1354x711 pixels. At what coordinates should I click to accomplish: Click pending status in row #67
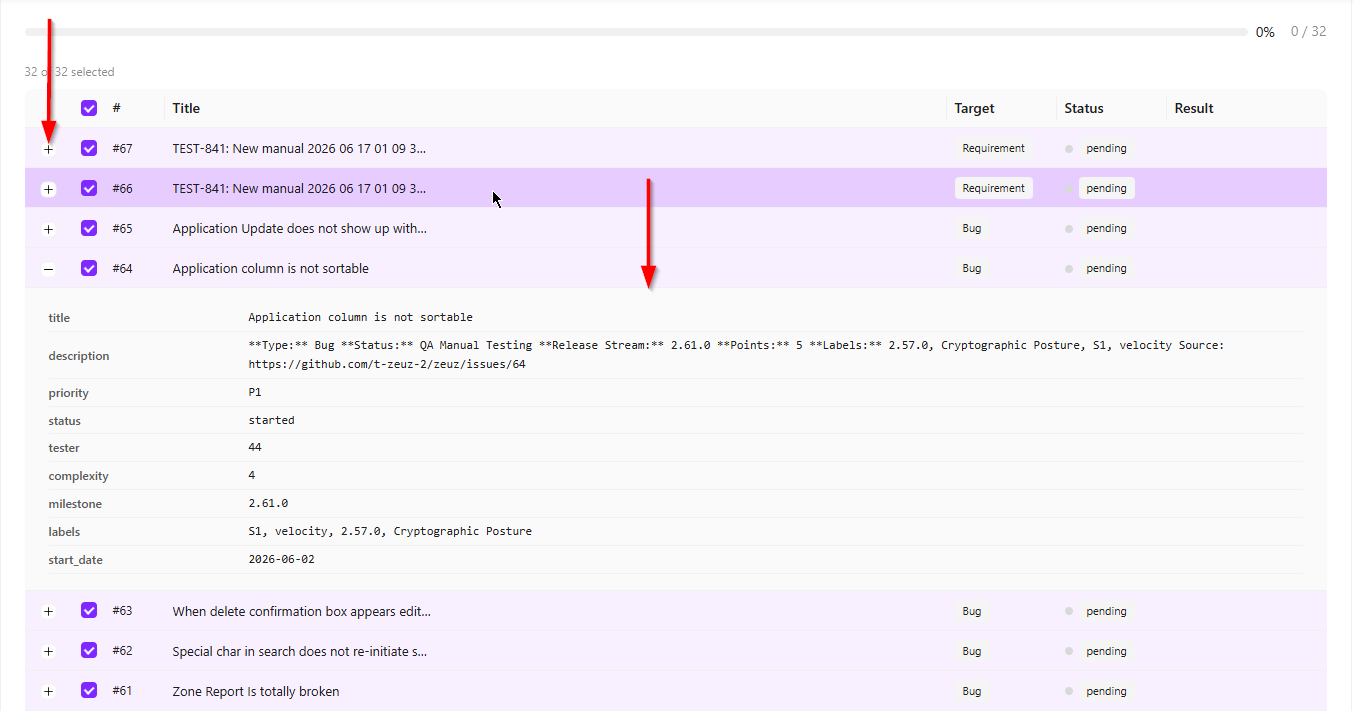[x=1106, y=148]
